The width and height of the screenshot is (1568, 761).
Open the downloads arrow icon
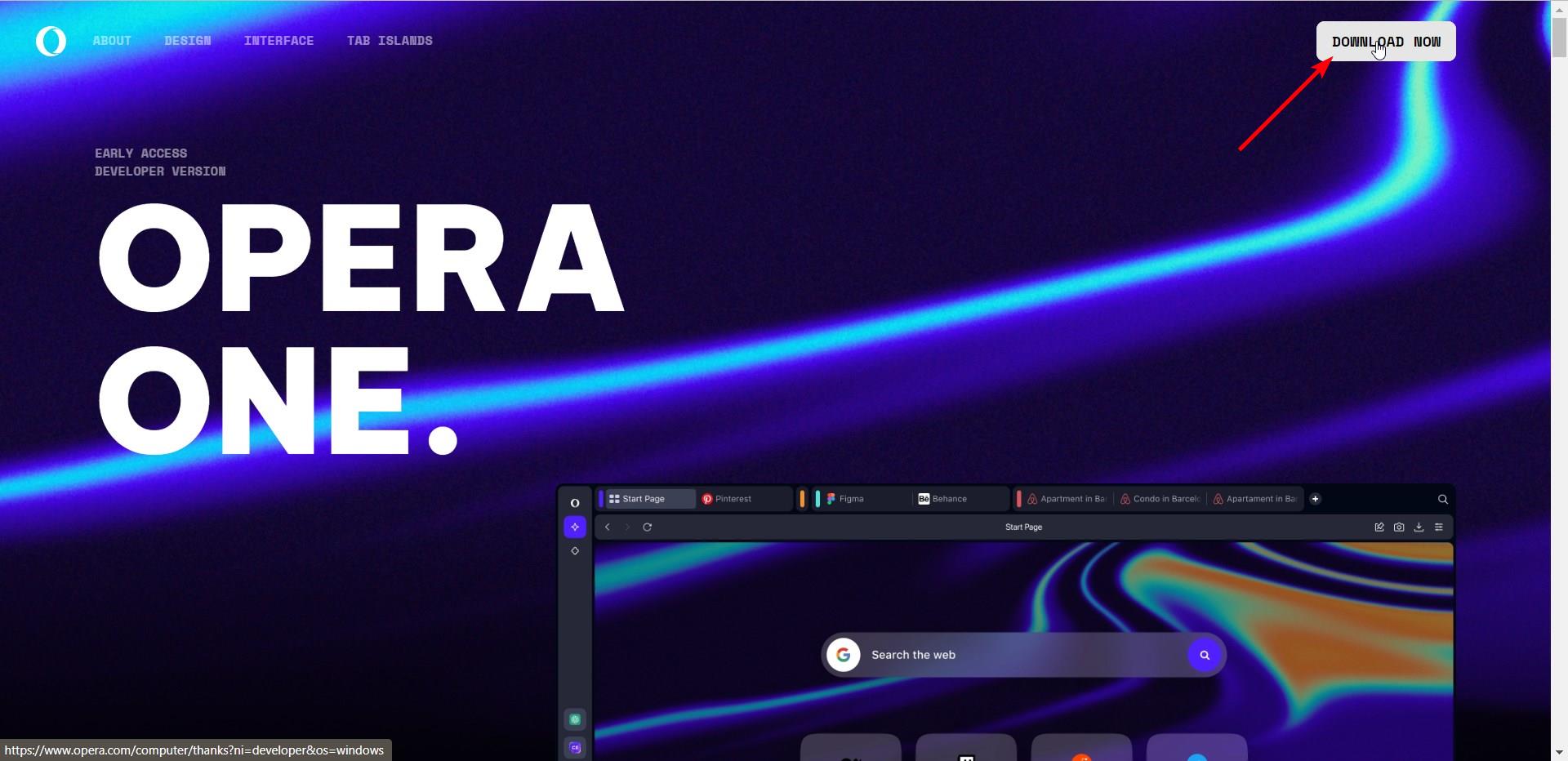click(1419, 527)
